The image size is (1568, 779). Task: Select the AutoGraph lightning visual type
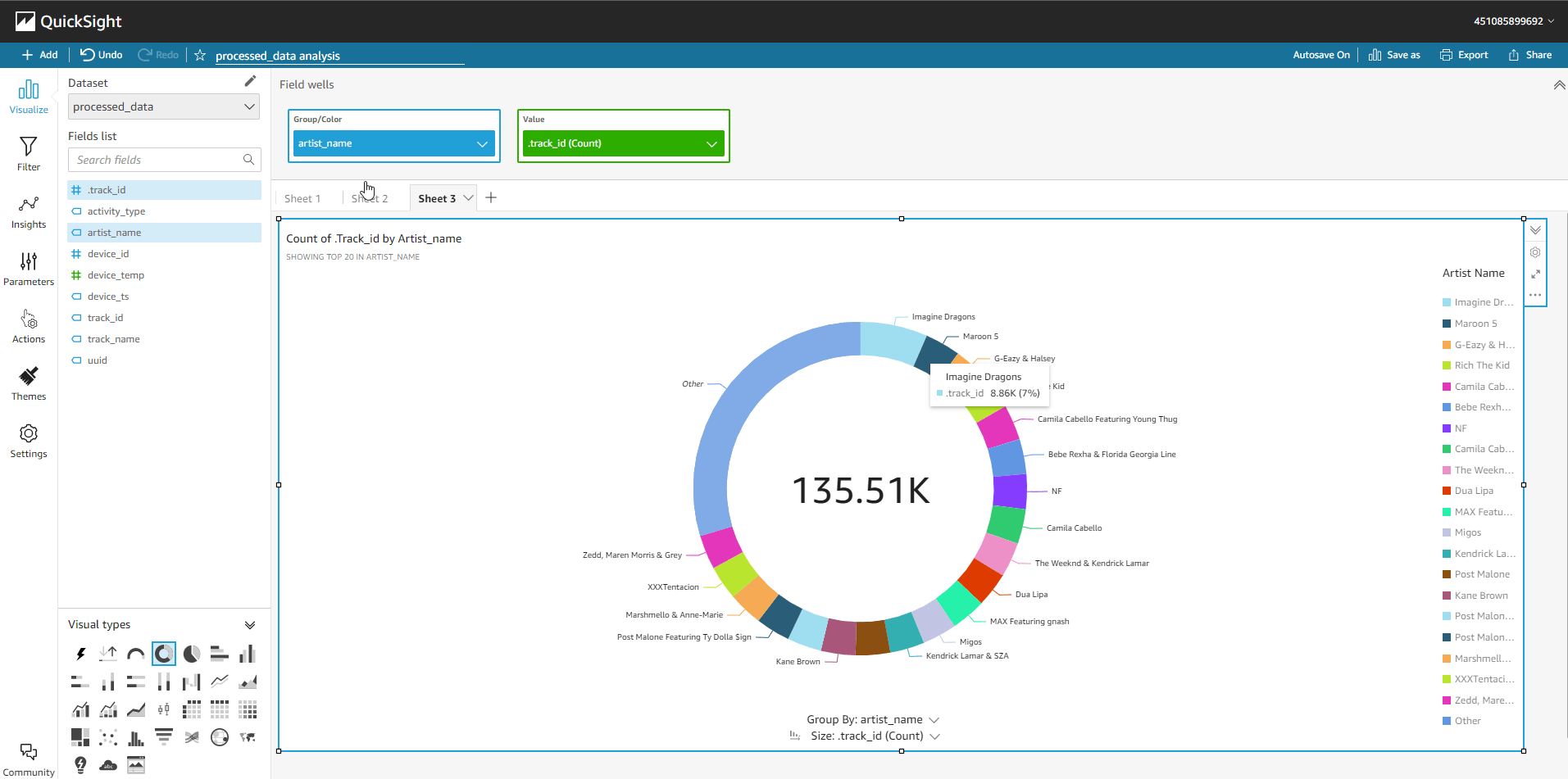pyautogui.click(x=80, y=654)
